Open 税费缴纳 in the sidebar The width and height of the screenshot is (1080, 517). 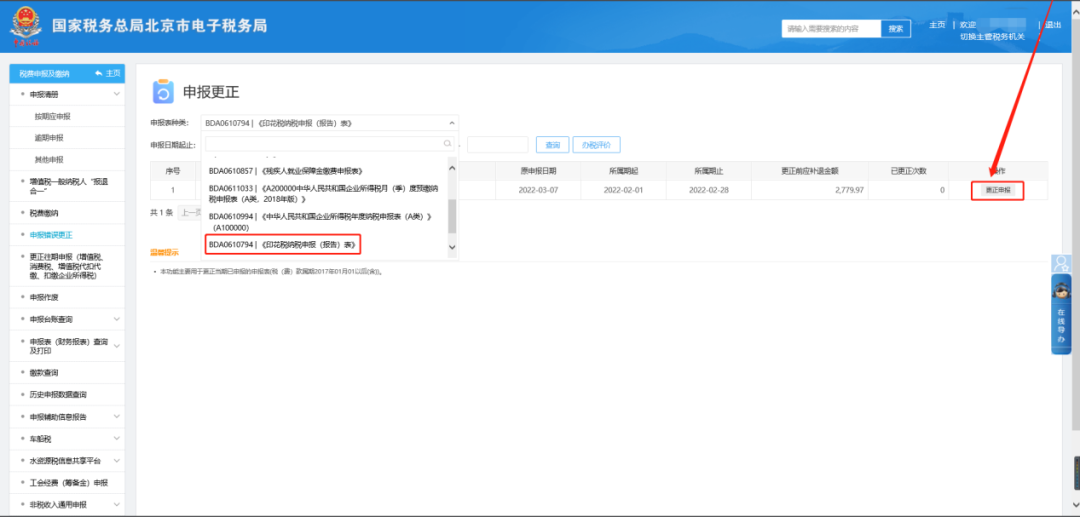point(44,213)
